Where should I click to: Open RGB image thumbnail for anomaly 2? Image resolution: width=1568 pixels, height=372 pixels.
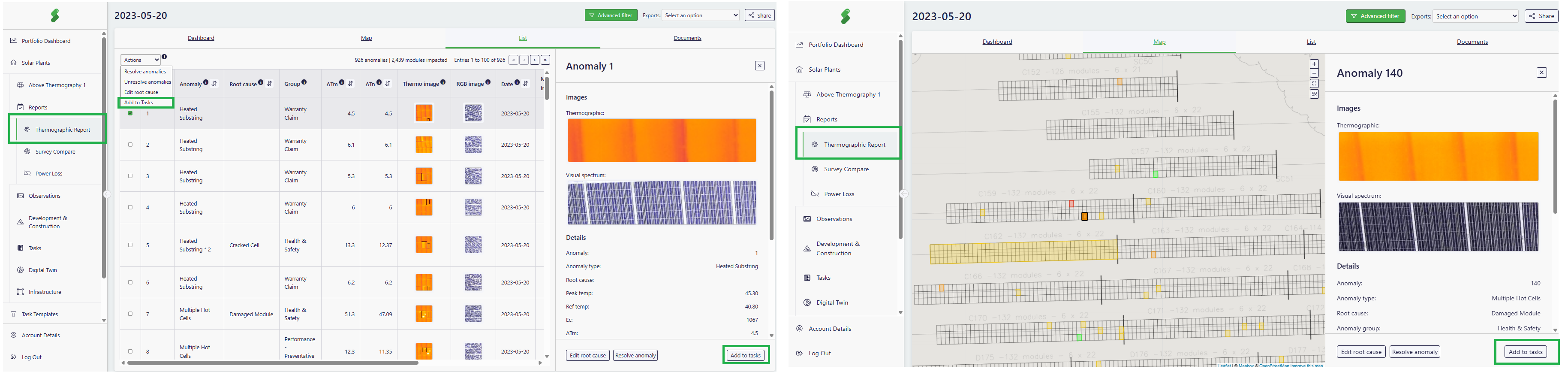(x=473, y=145)
